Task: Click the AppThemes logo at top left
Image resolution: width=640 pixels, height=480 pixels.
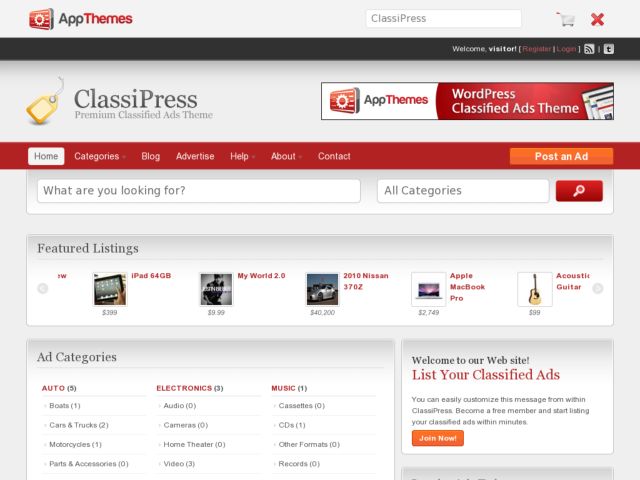Action: click(81, 19)
